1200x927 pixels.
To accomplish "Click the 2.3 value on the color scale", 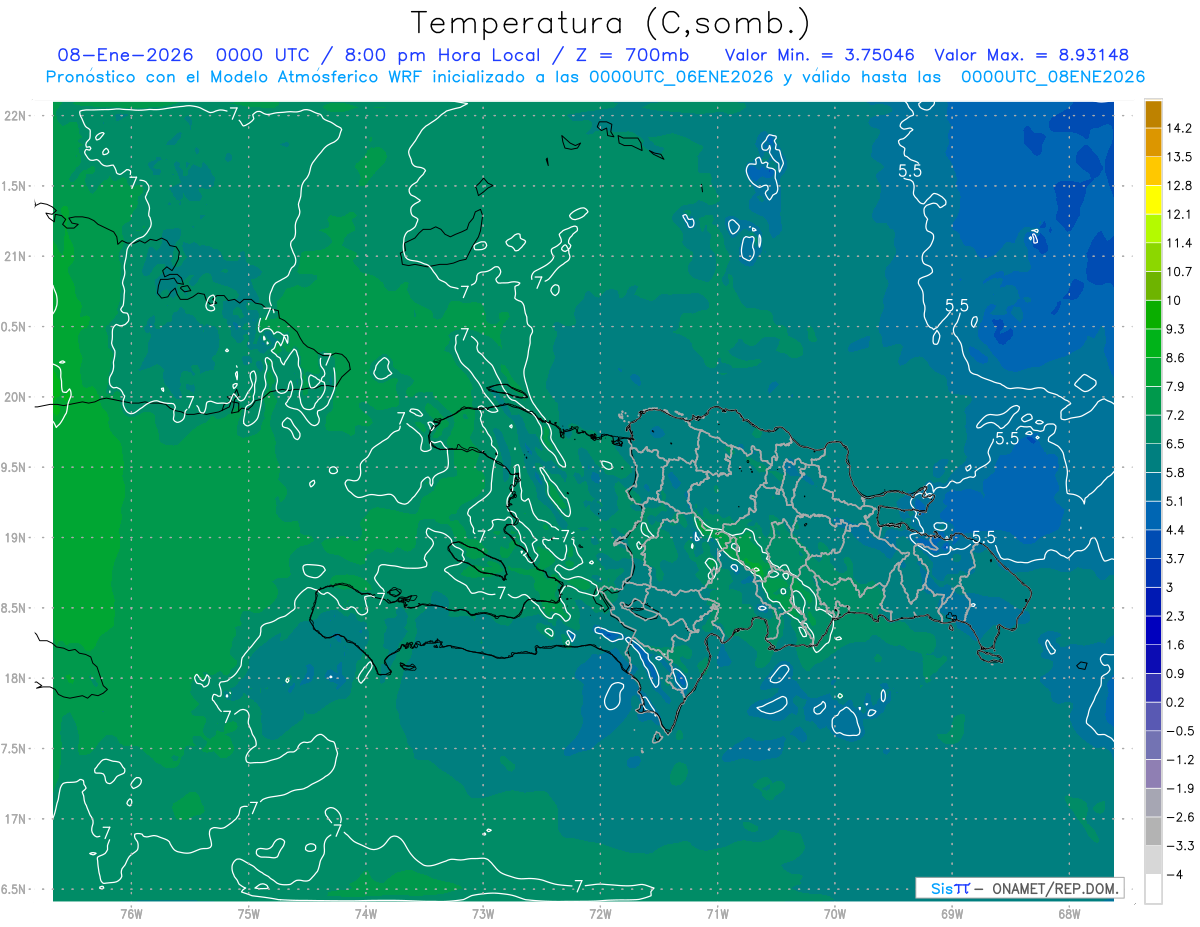I will coord(1175,616).
